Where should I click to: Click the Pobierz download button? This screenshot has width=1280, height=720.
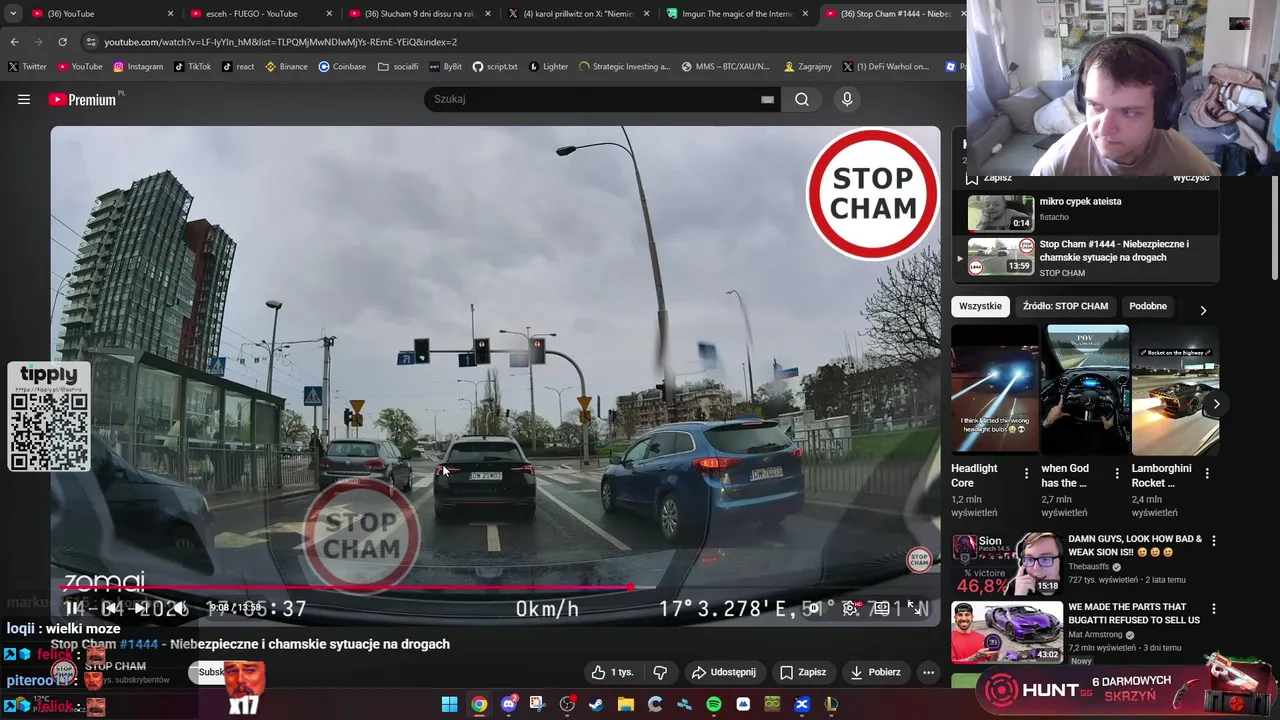[x=875, y=672]
